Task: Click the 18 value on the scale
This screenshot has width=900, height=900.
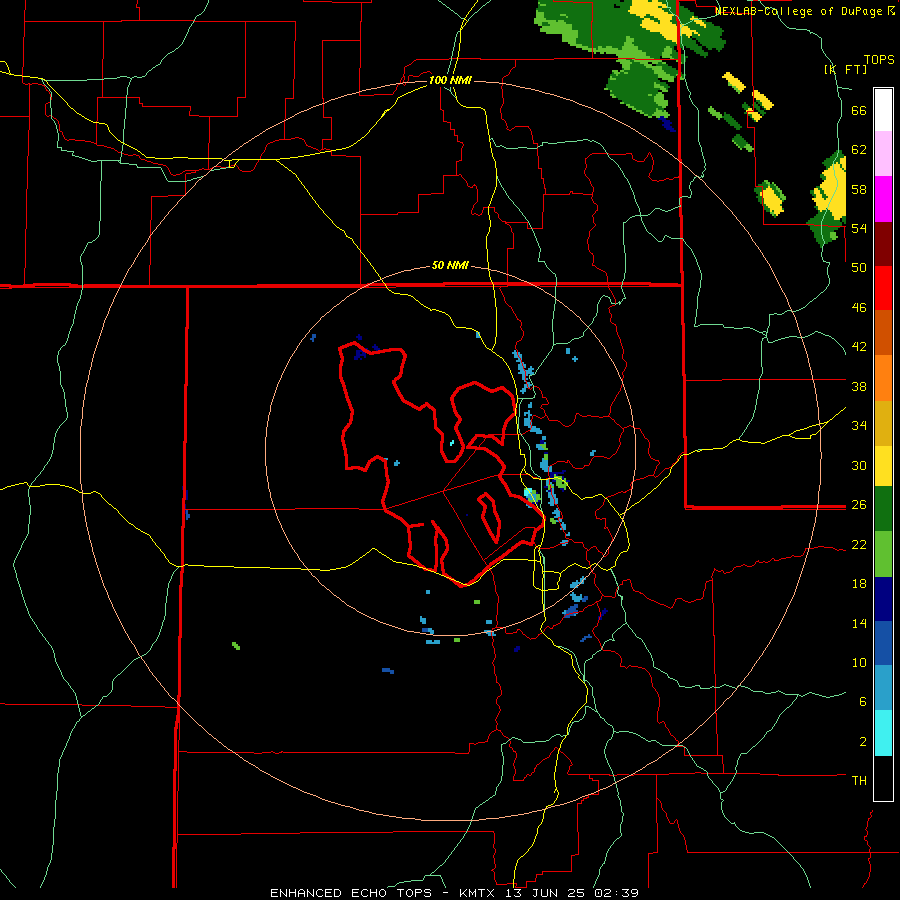Action: 859,584
